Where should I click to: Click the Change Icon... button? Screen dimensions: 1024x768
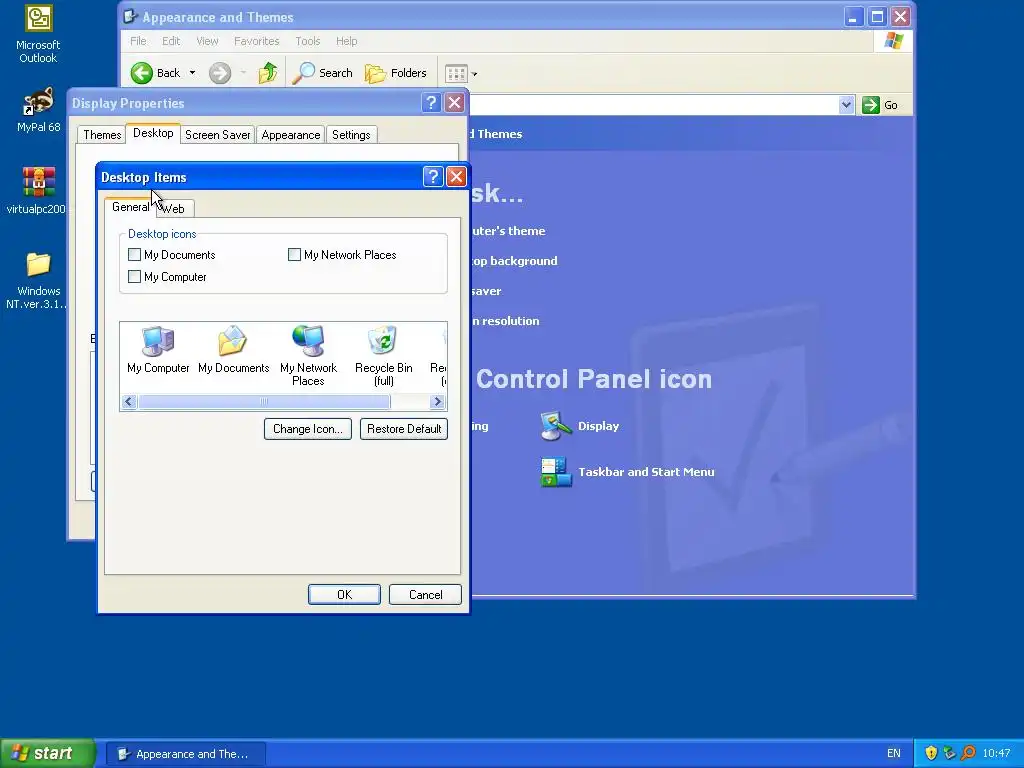[308, 429]
